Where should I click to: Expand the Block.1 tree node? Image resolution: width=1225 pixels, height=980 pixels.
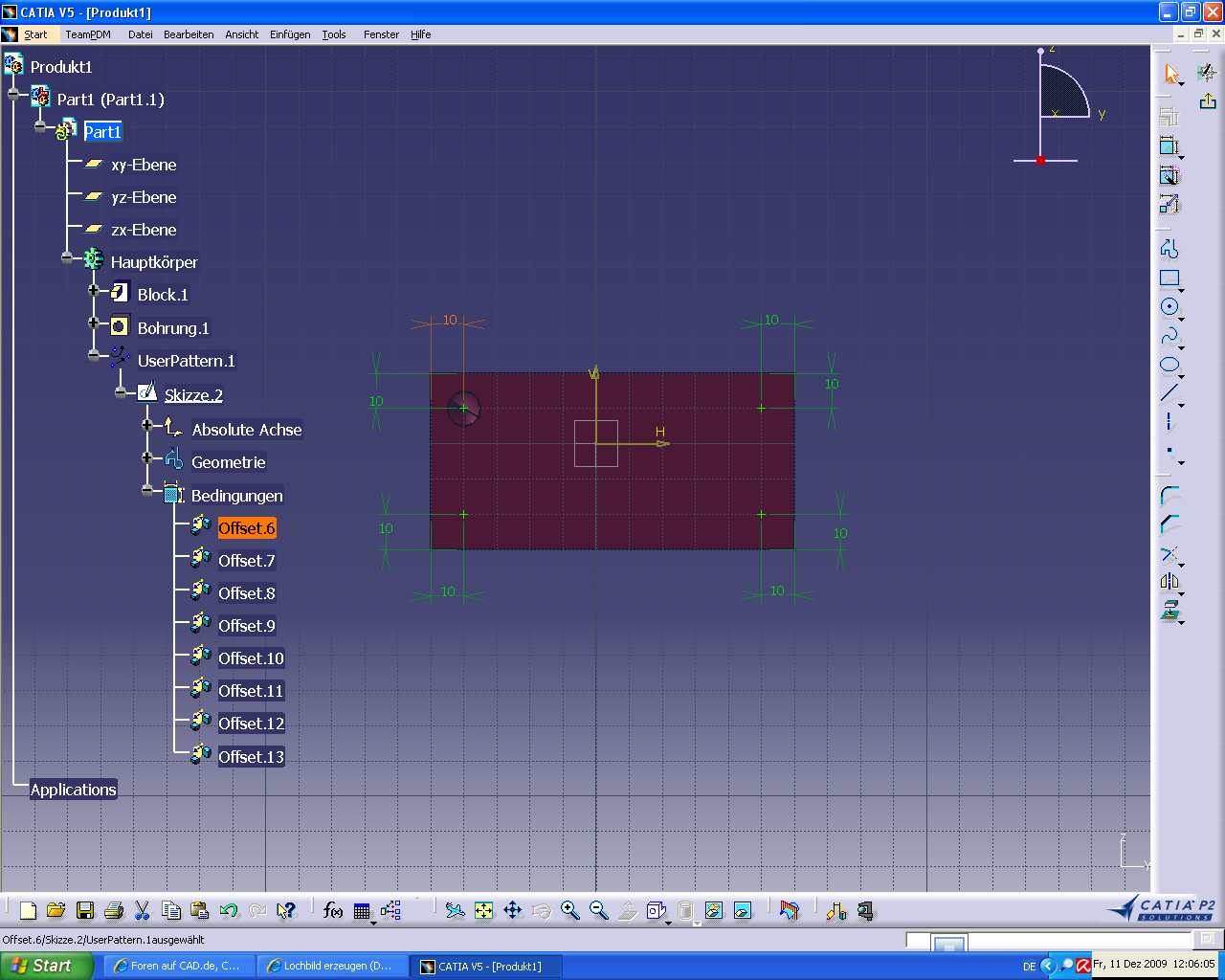coord(94,290)
